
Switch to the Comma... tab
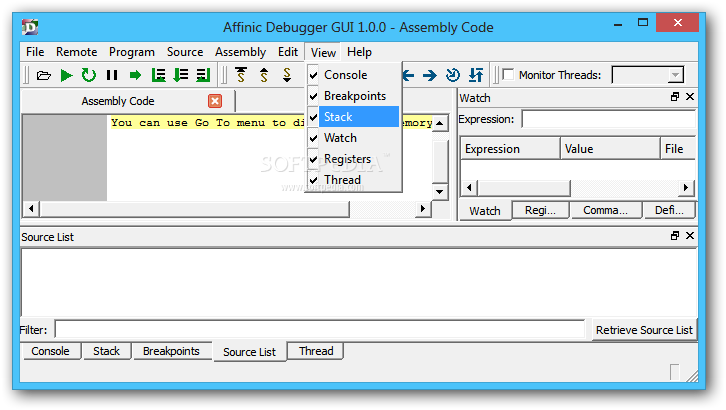click(606, 210)
